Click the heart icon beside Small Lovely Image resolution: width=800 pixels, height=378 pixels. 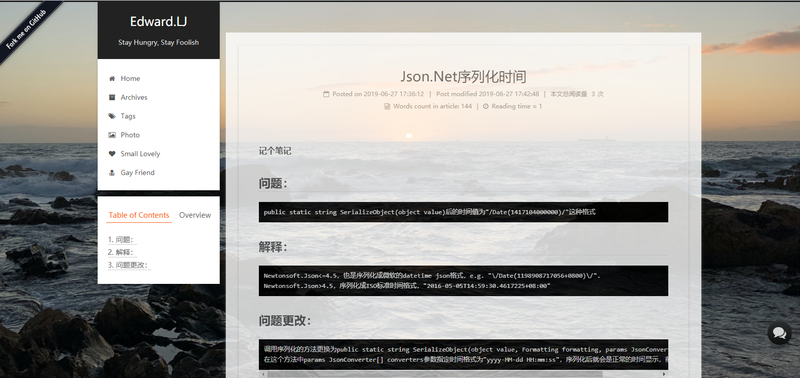click(x=112, y=154)
